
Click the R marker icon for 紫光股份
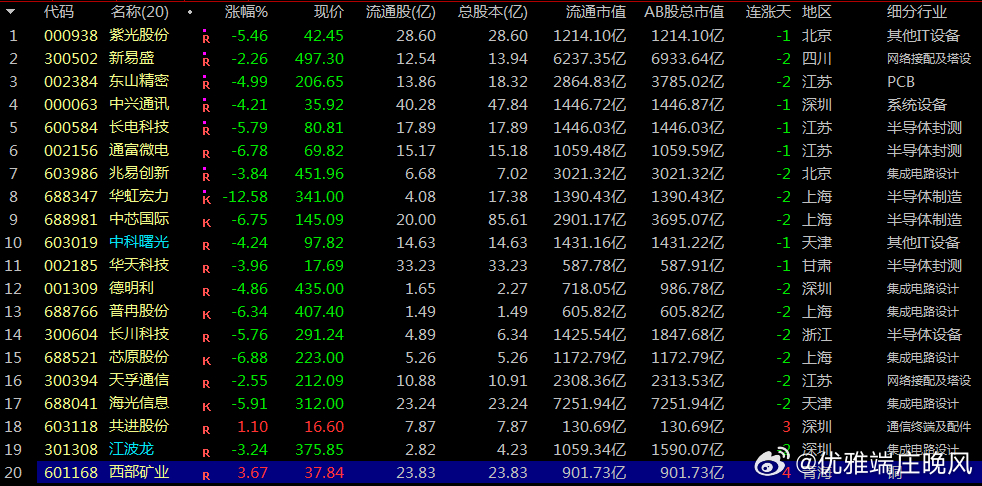(205, 38)
